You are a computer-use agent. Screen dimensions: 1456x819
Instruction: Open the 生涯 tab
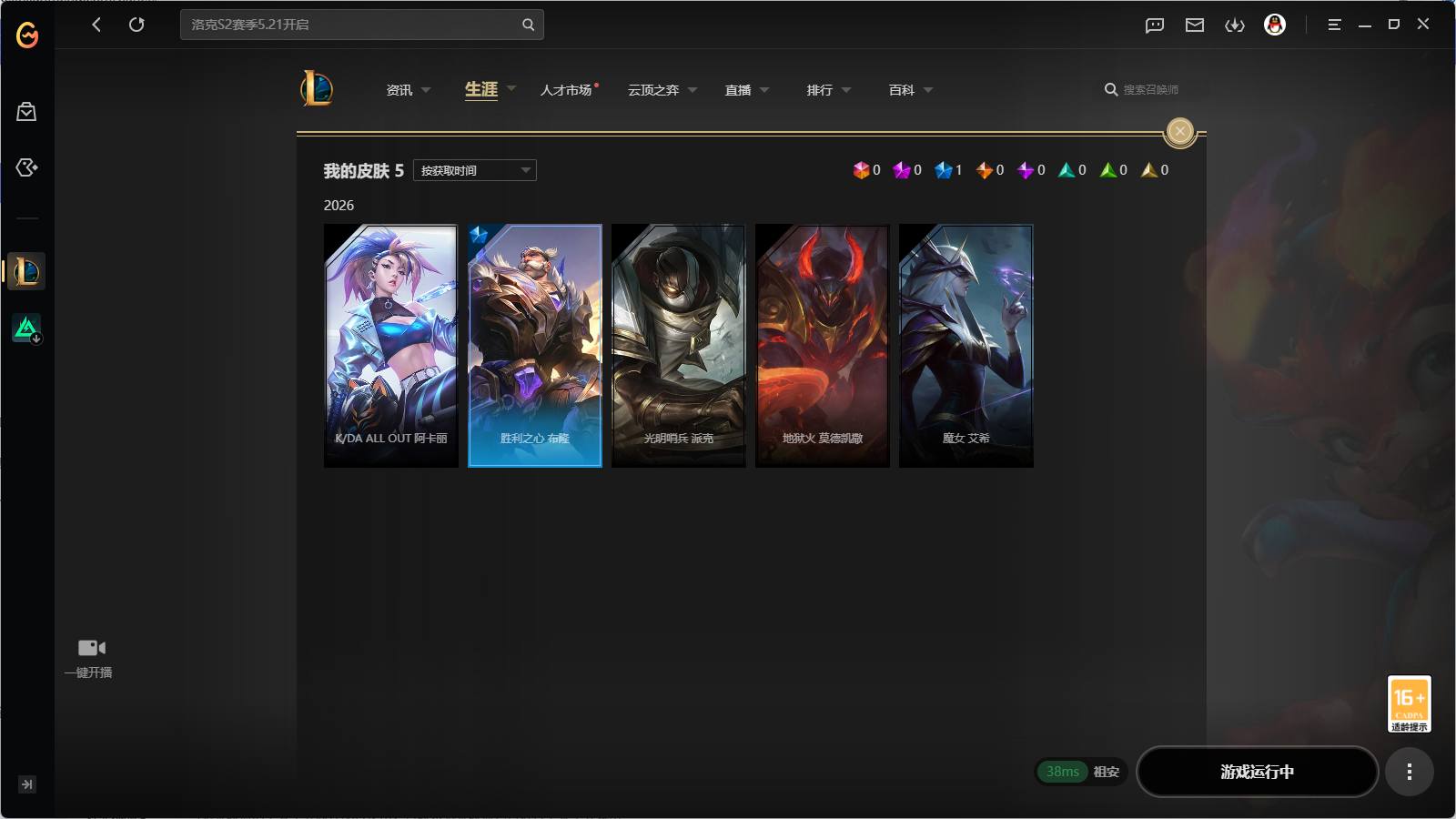coord(481,89)
